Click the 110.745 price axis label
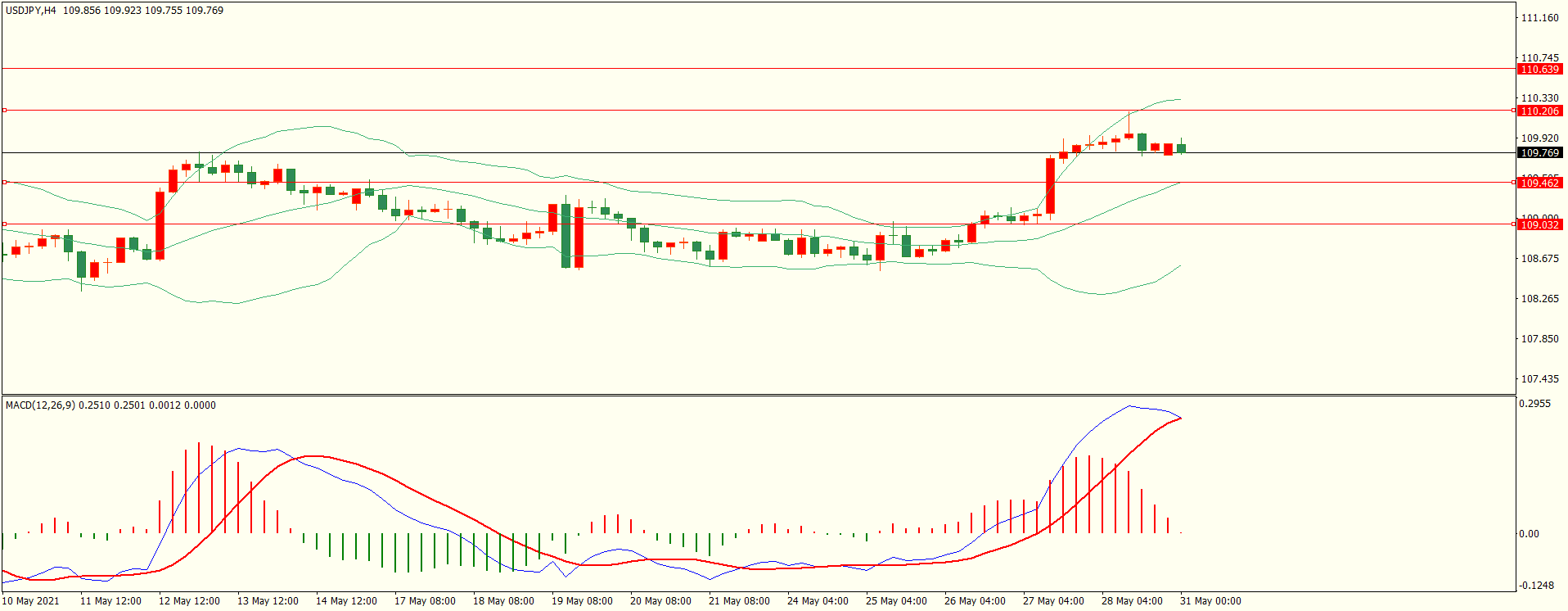Image resolution: width=1568 pixels, height=611 pixels. [1539, 58]
